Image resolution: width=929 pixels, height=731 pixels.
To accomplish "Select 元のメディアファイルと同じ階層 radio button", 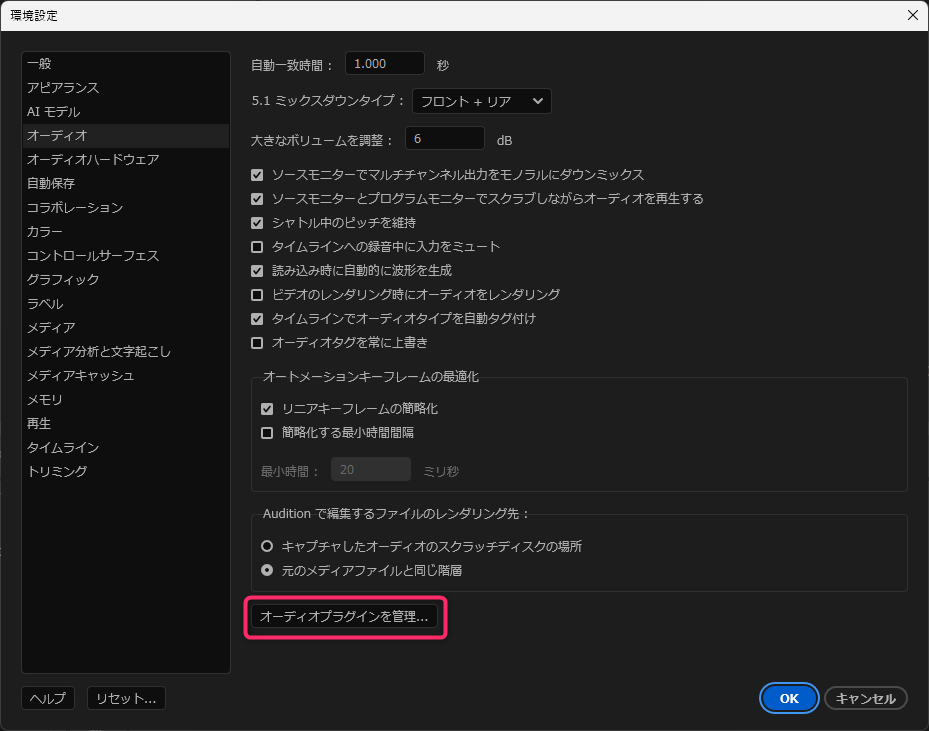I will click(x=267, y=571).
